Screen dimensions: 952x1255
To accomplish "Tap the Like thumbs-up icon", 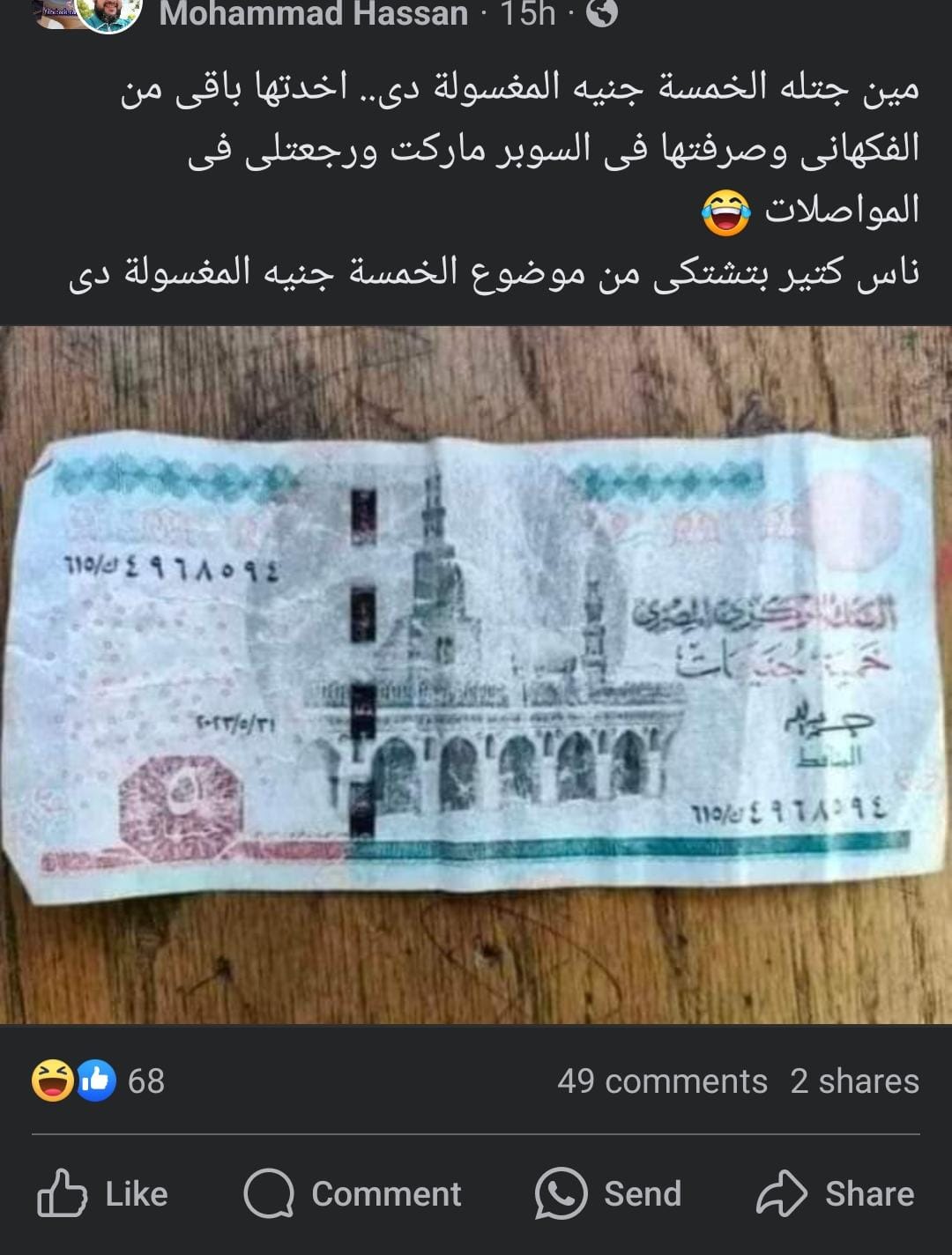I will [62, 1193].
